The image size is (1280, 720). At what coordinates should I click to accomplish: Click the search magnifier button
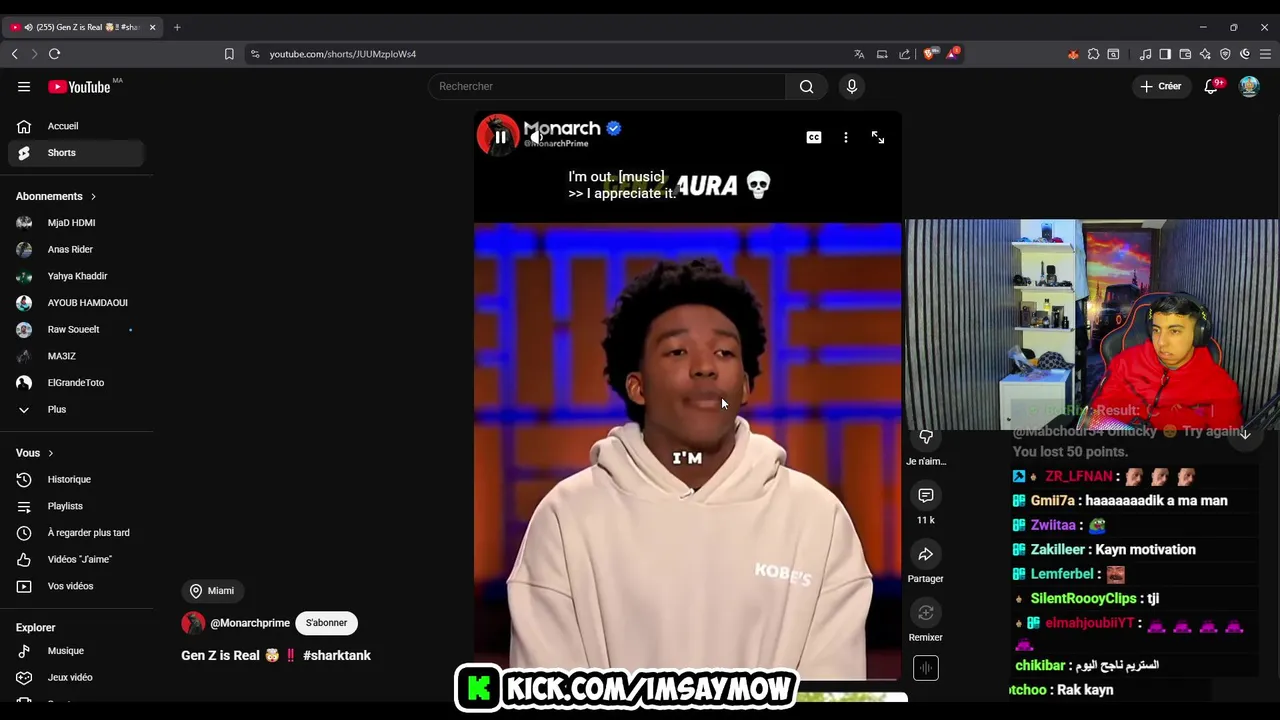tap(806, 87)
